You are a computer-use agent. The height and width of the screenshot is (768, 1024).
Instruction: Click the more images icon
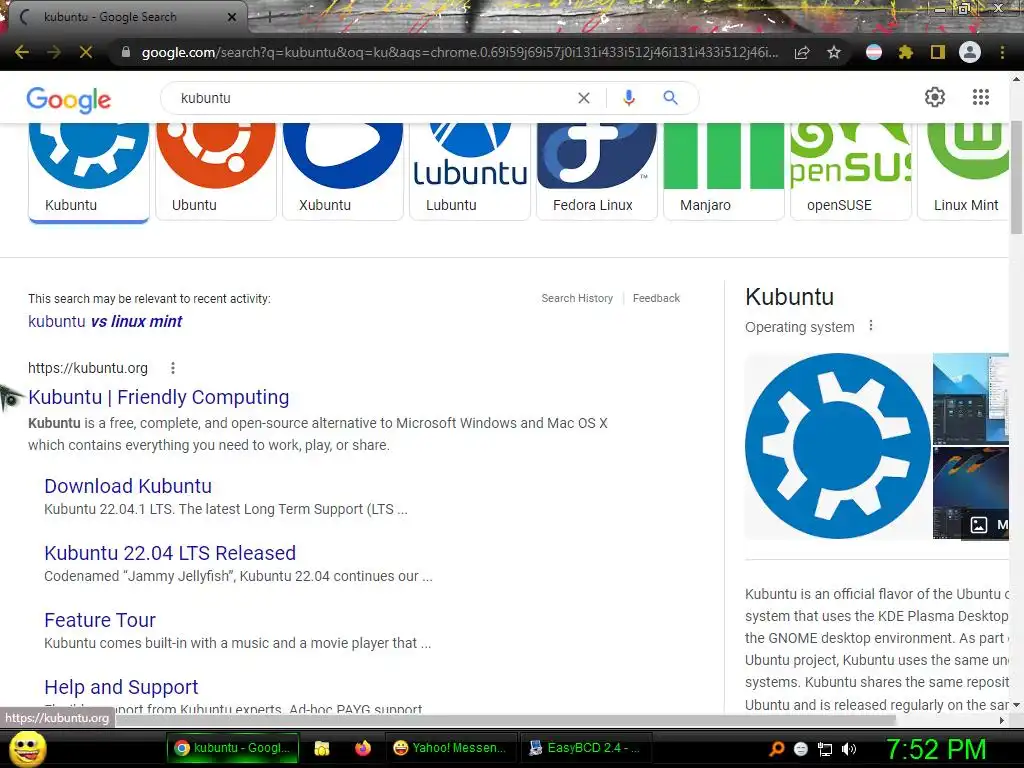pos(979,524)
